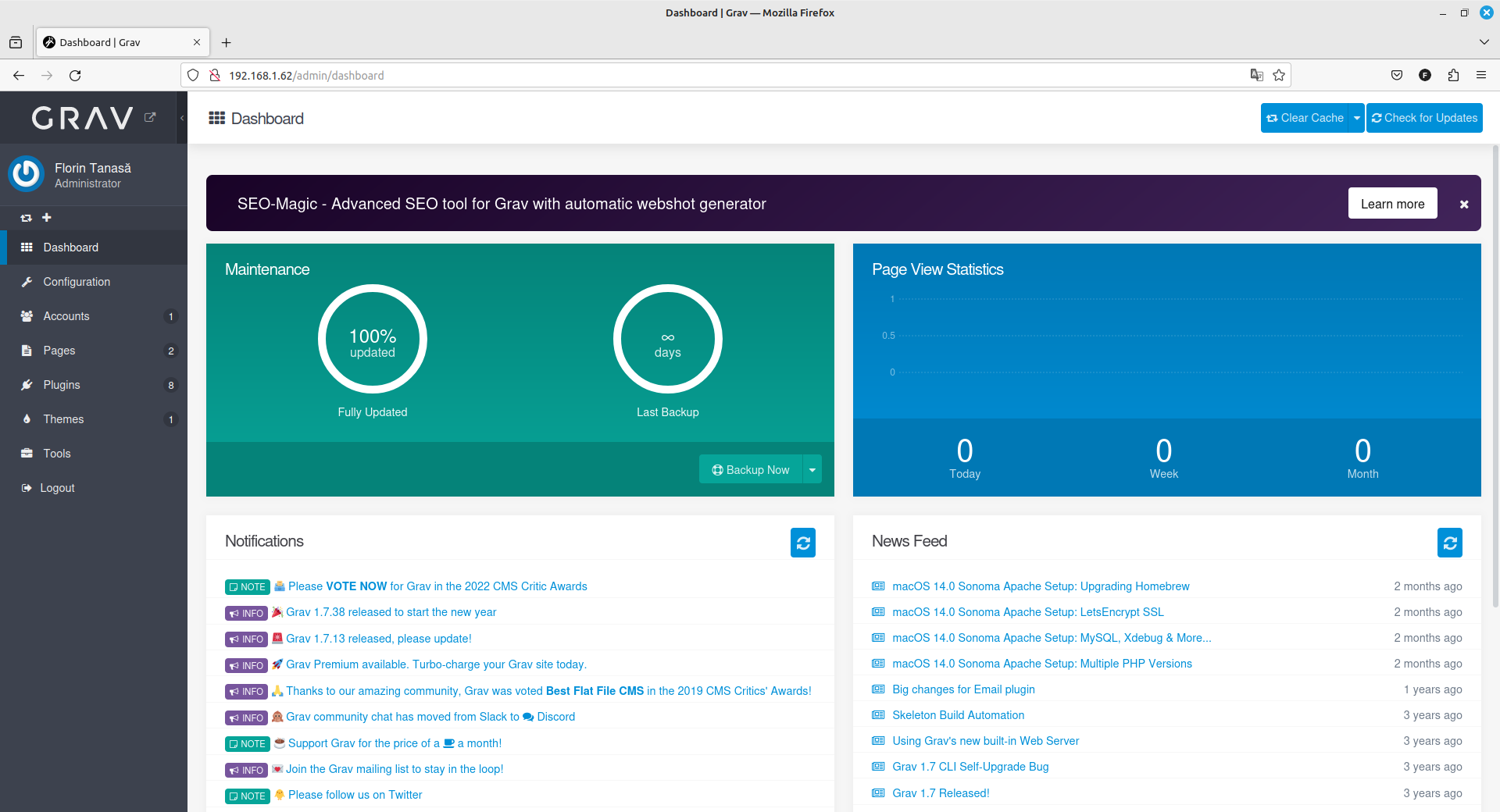Open Upgrading Homebrew news article
The height and width of the screenshot is (812, 1500).
[x=1041, y=586]
